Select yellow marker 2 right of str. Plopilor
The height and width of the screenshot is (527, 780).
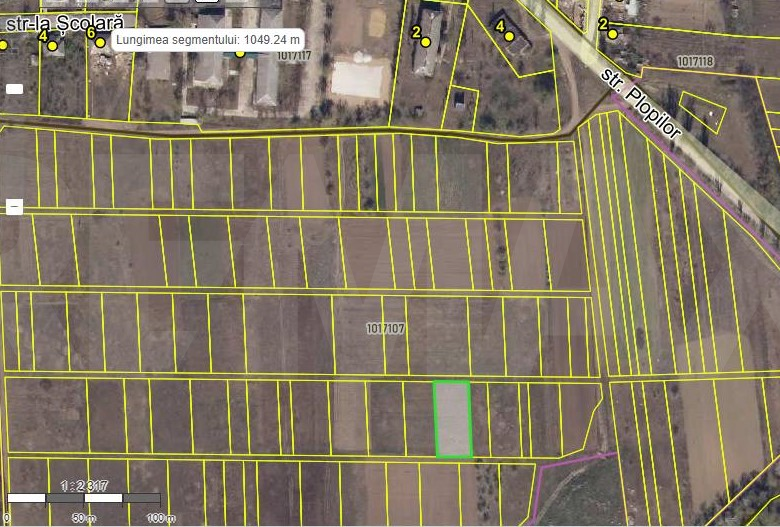(612, 33)
